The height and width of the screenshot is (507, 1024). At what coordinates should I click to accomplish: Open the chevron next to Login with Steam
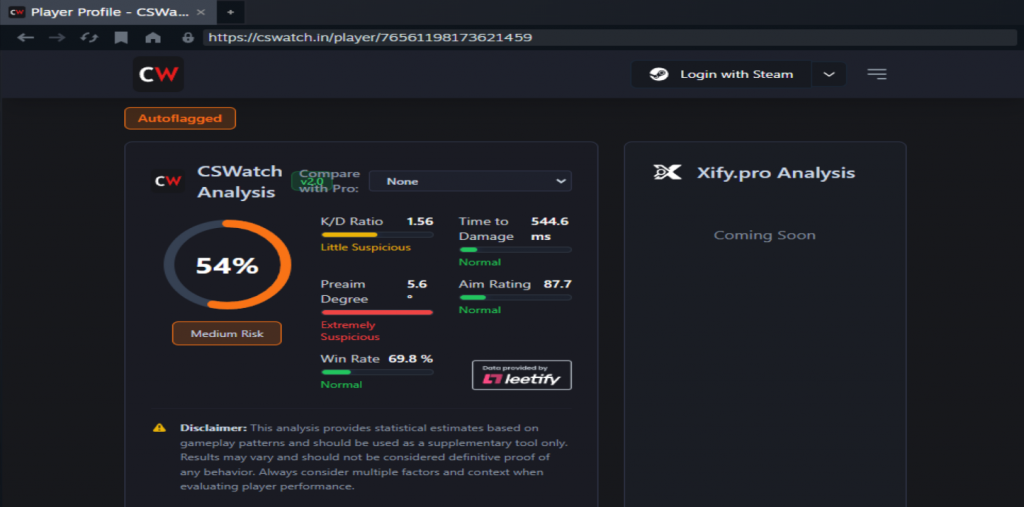(828, 74)
